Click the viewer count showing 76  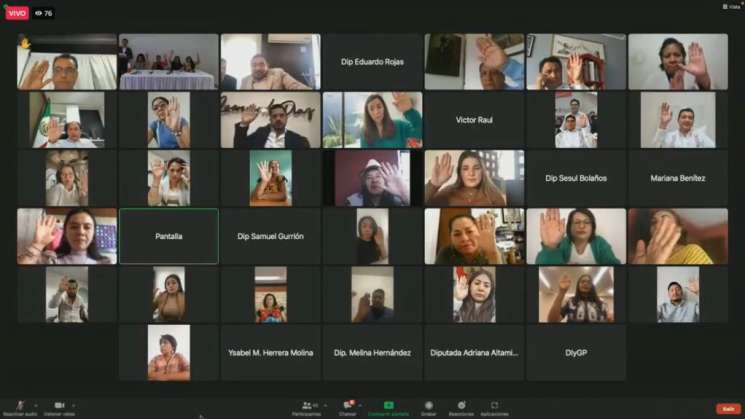[x=44, y=13]
